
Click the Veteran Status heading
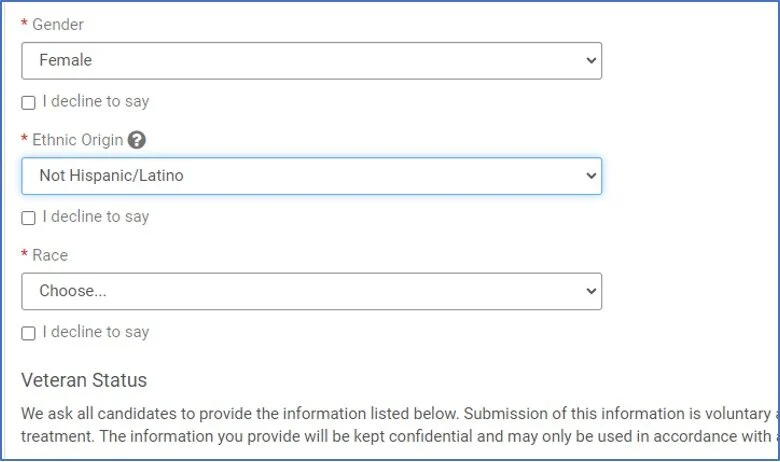click(84, 380)
